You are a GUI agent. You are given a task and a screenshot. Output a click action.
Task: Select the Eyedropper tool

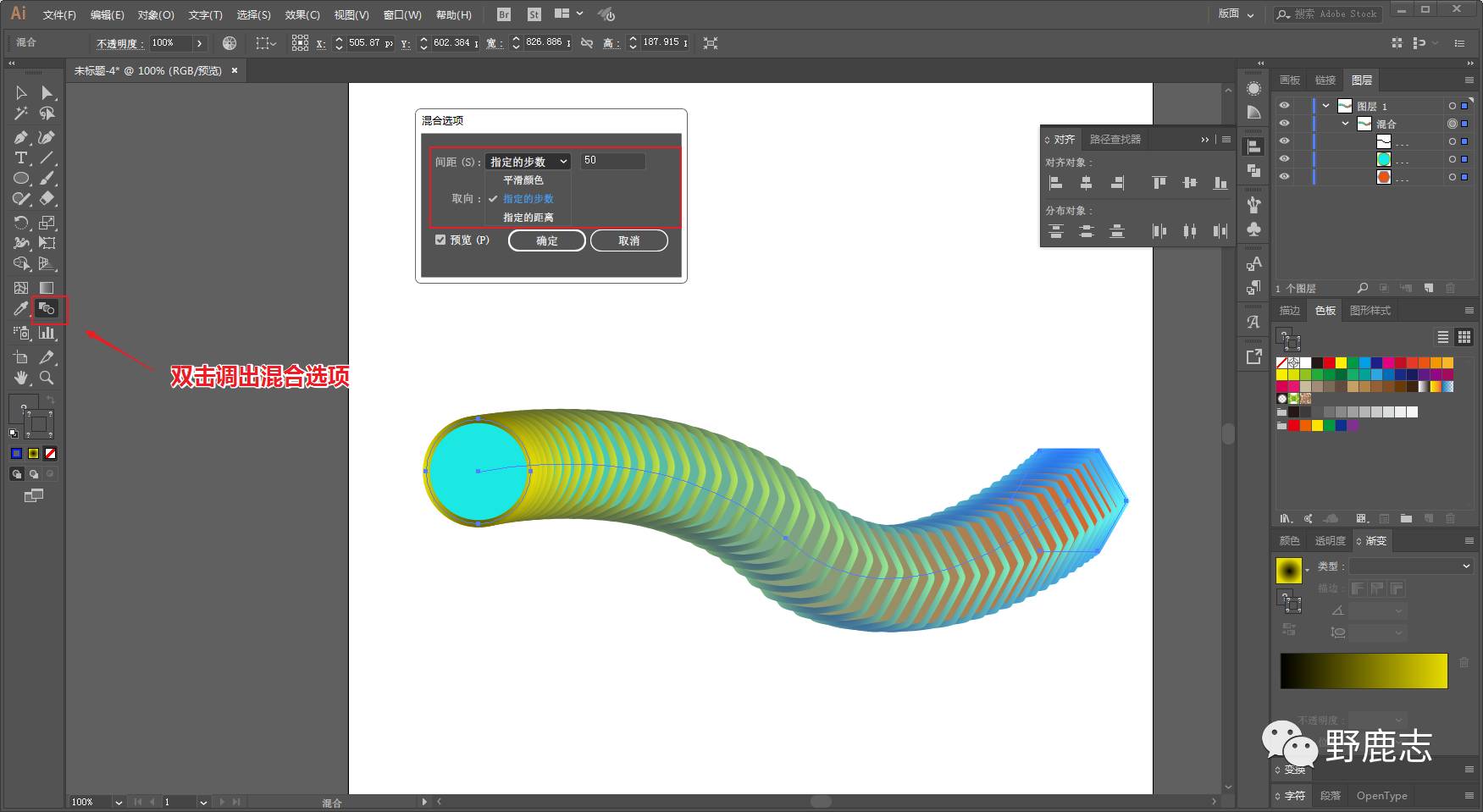coord(21,310)
